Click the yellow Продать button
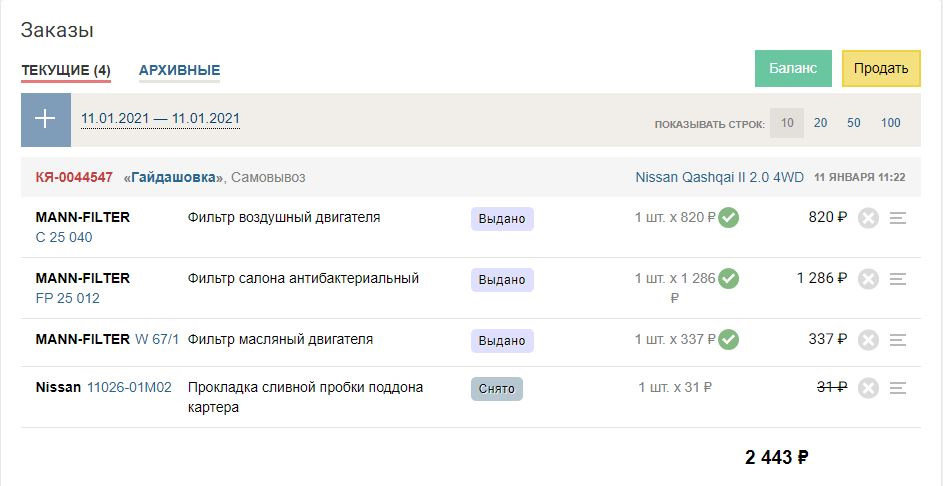This screenshot has width=943, height=486. 881,69
